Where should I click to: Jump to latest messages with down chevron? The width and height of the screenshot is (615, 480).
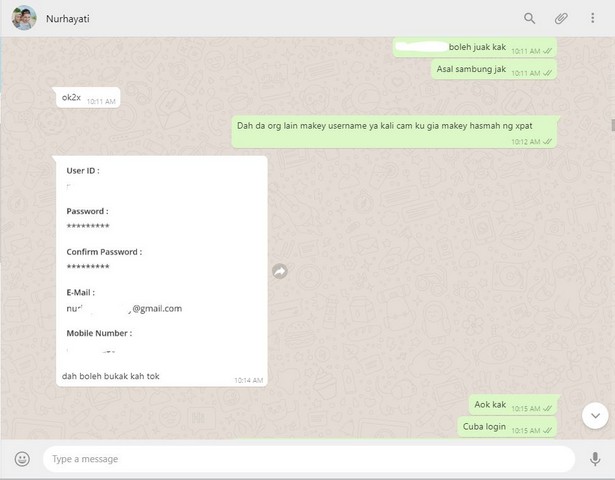point(595,416)
